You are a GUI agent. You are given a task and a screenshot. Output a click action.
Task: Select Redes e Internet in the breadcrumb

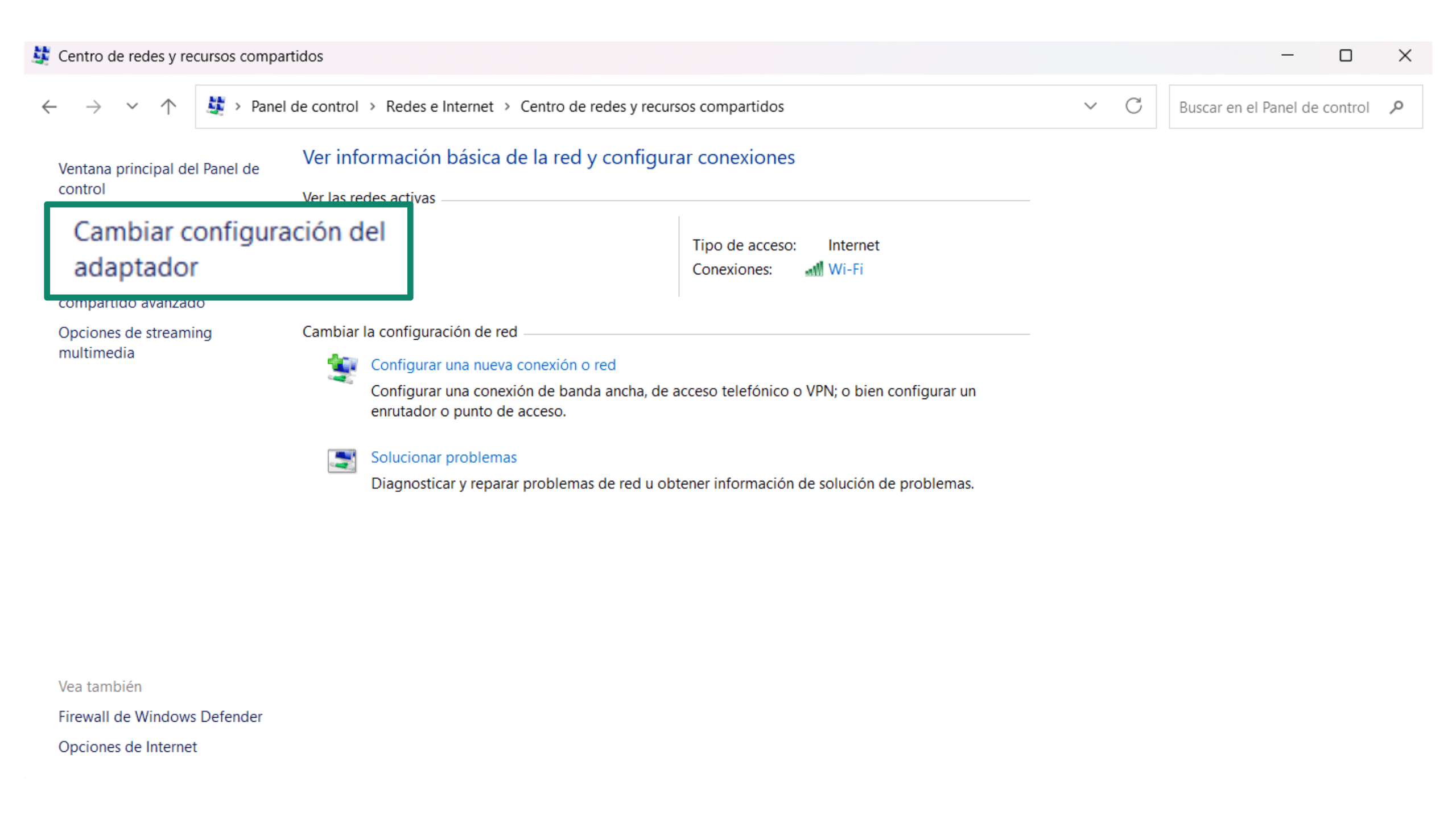439,106
